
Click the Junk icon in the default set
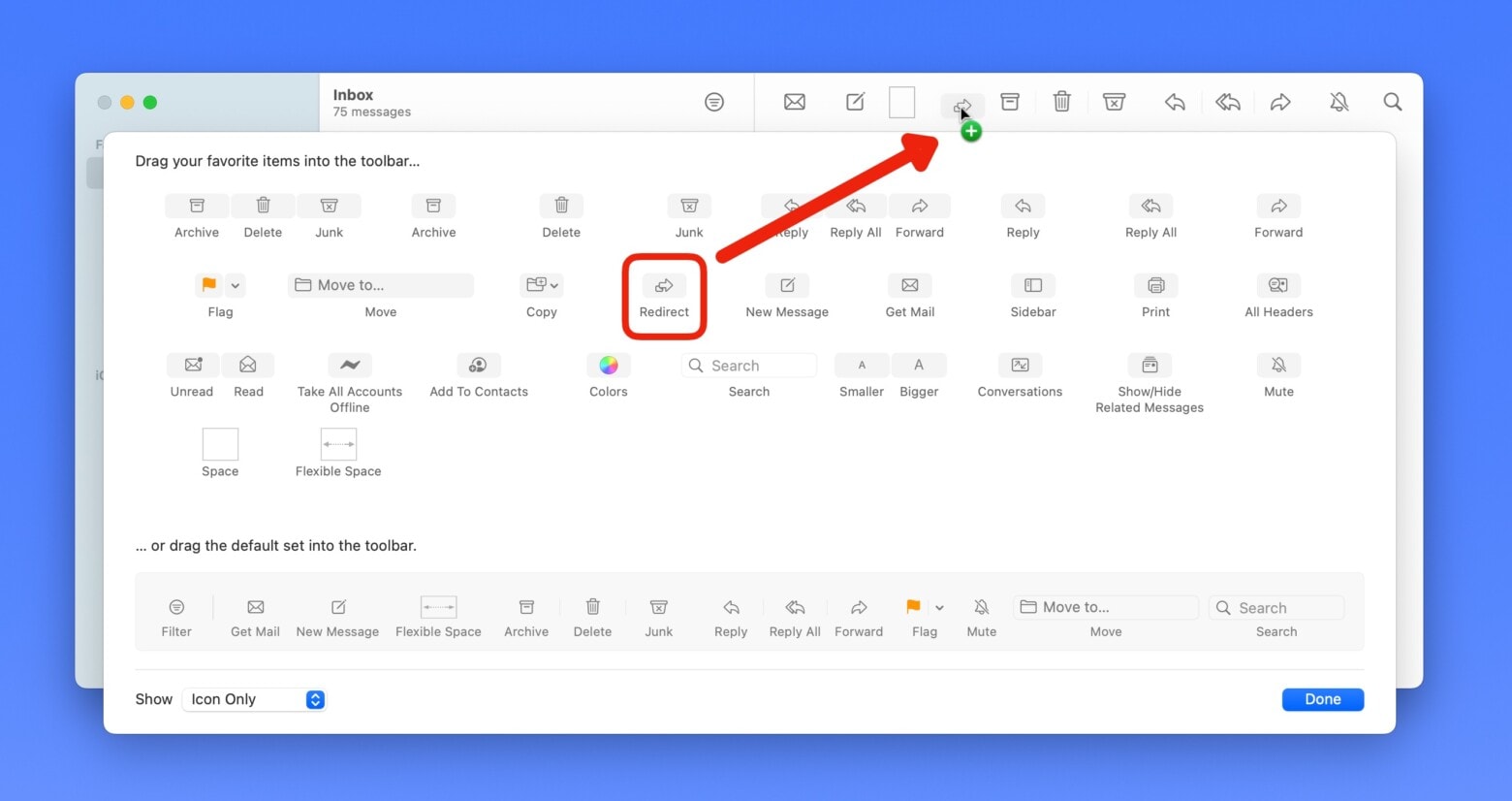point(658,607)
